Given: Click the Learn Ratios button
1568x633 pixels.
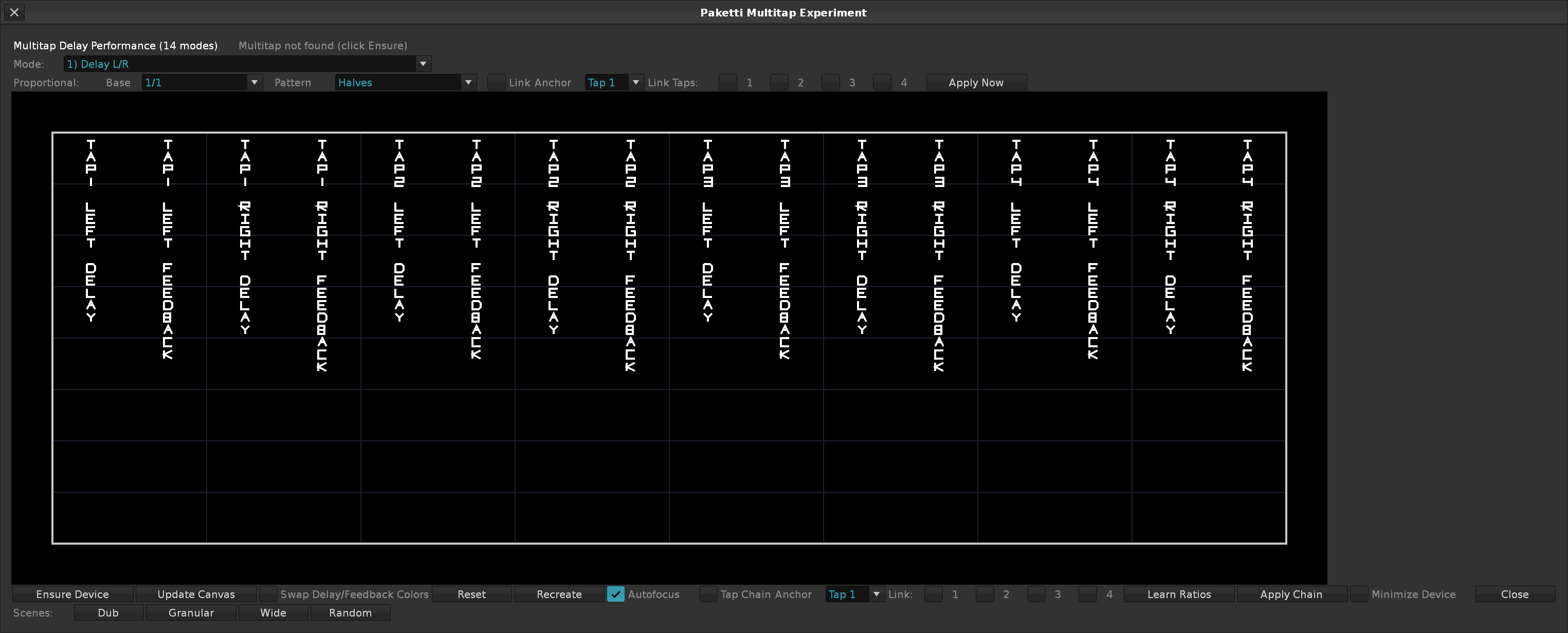Looking at the screenshot, I should 1179,594.
